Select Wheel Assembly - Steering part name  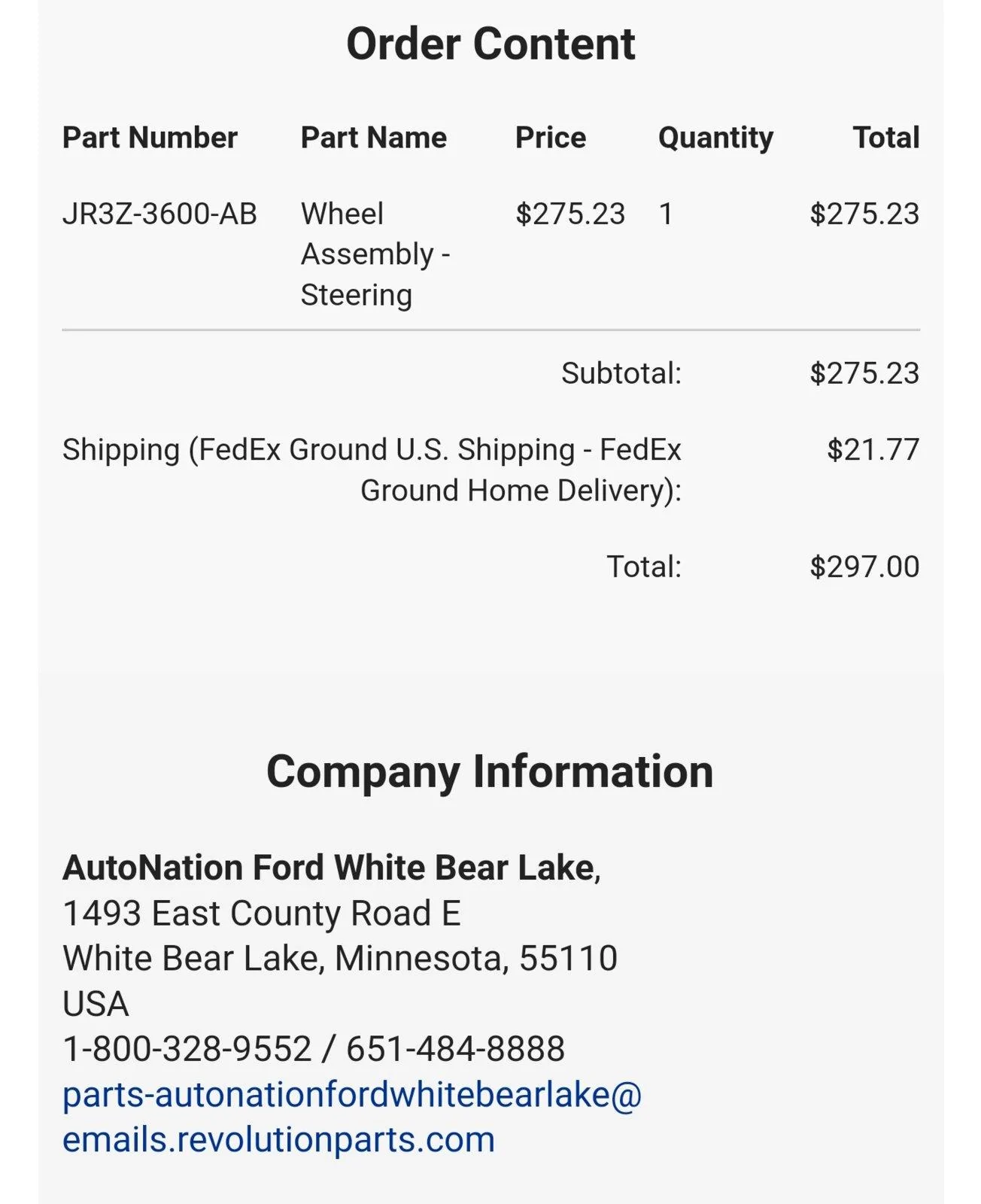tap(375, 254)
